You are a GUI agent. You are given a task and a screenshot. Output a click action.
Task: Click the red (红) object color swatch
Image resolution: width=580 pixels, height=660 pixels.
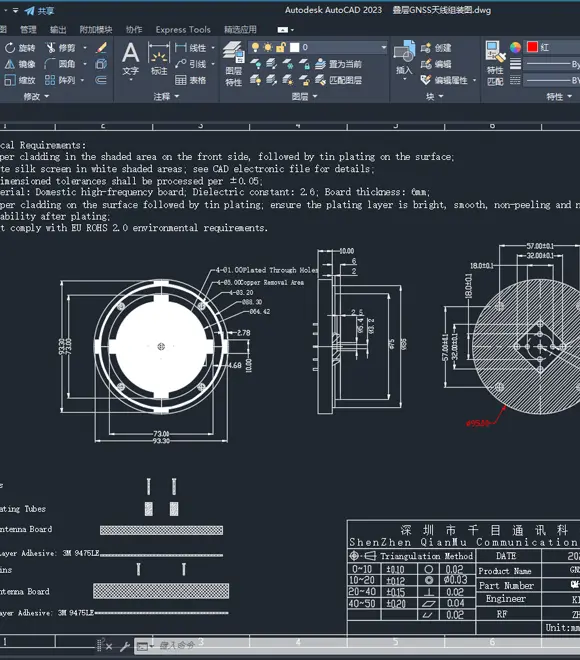532,47
